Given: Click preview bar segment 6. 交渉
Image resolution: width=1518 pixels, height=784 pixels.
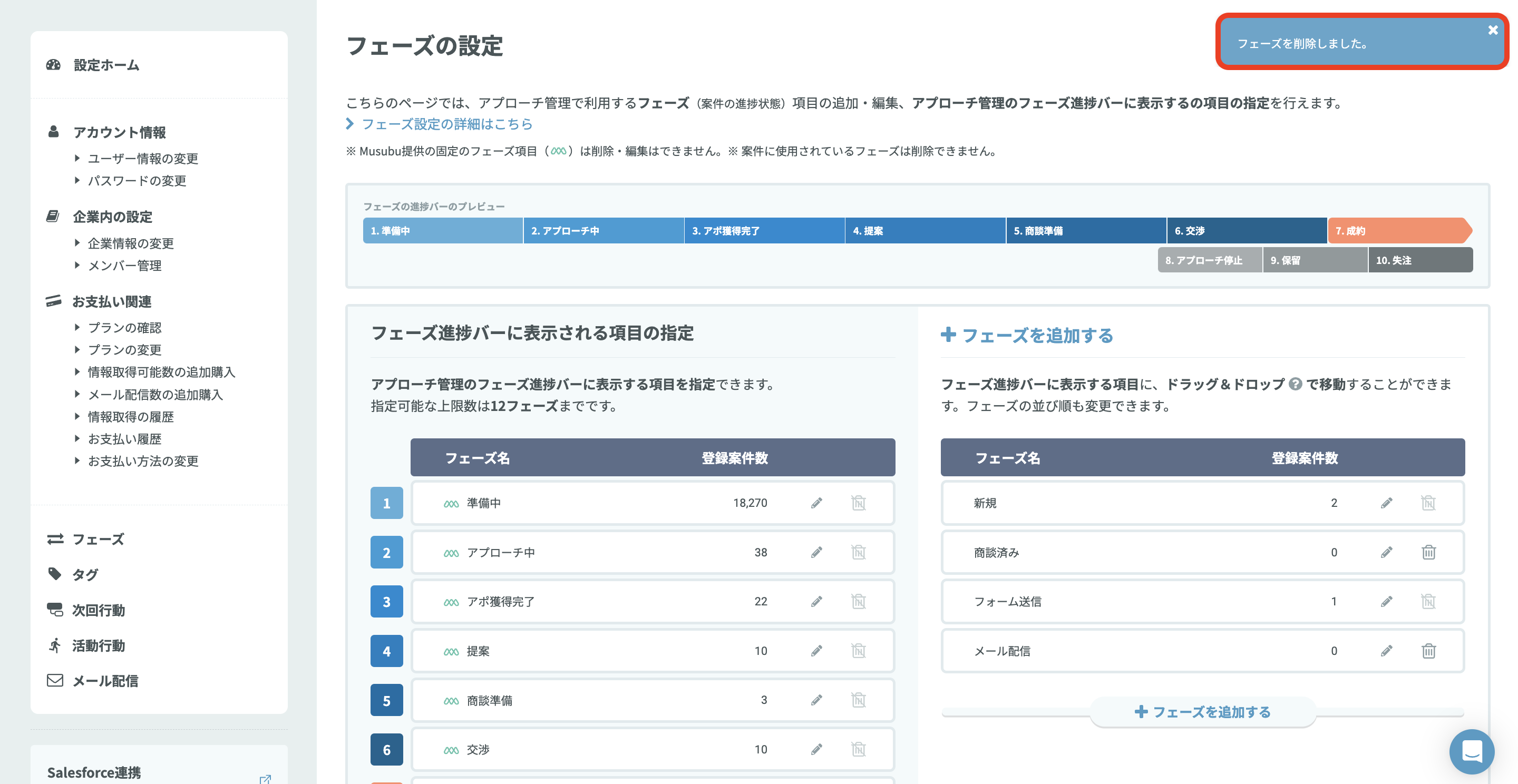Looking at the screenshot, I should [x=1247, y=230].
